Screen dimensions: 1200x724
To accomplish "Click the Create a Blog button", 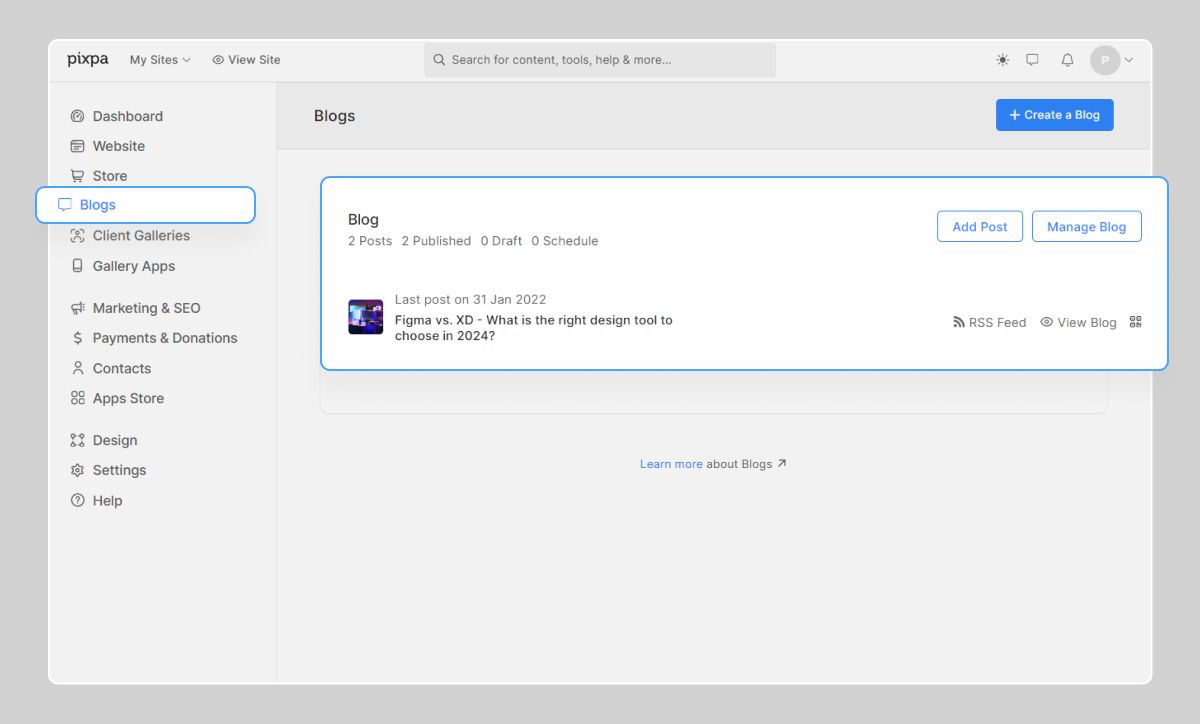I will 1054,114.
